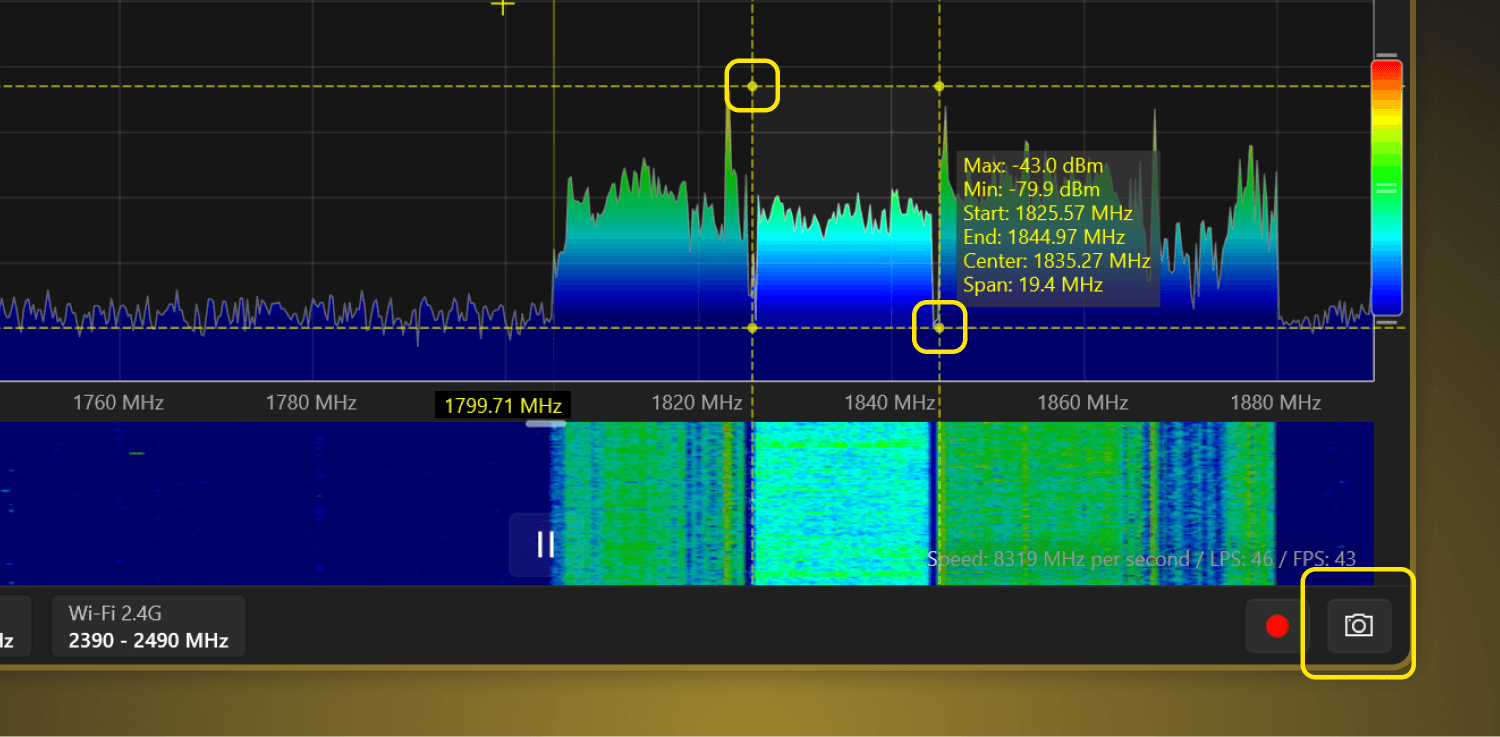The image size is (1500, 737).
Task: Click the bottom-left selection marker dot
Action: click(x=752, y=328)
